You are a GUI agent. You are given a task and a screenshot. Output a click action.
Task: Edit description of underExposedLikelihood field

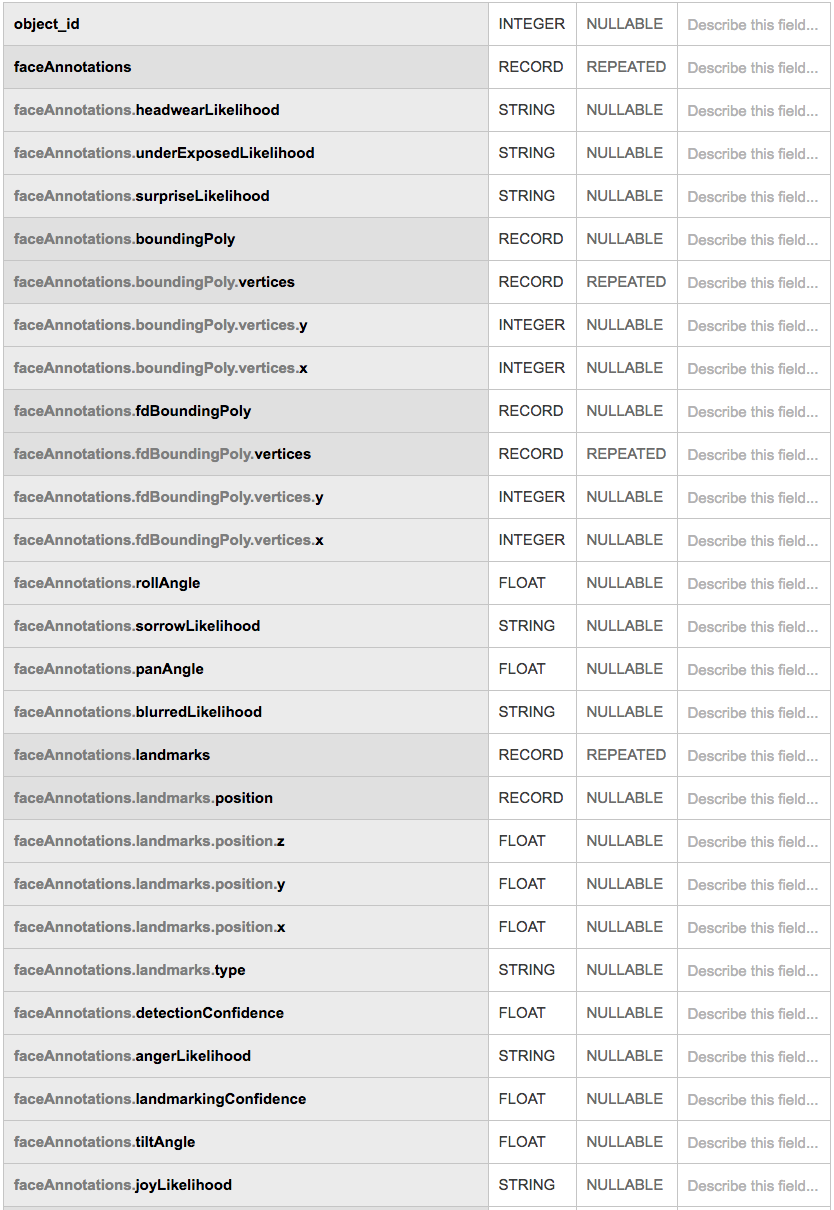pos(752,154)
